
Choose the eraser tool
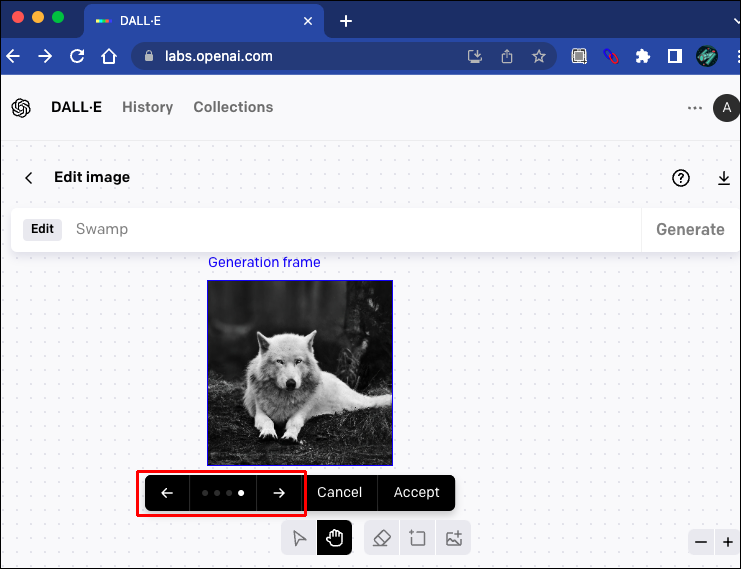381,538
